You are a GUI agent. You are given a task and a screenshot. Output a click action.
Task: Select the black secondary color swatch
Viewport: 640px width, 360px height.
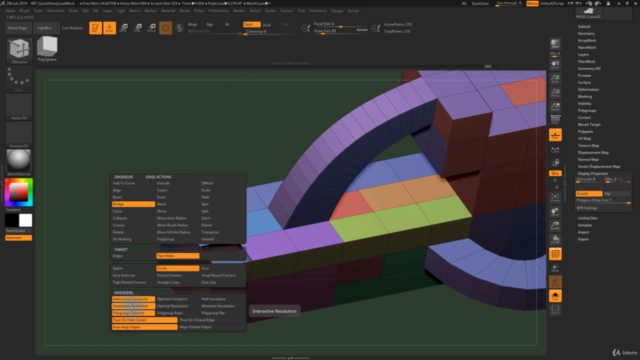pyautogui.click(x=11, y=220)
